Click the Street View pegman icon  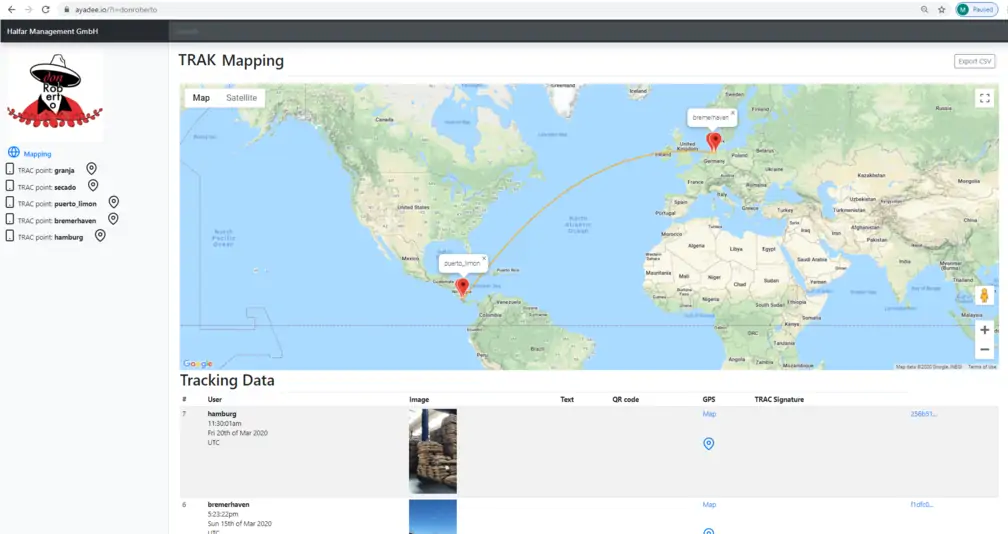pos(984,296)
